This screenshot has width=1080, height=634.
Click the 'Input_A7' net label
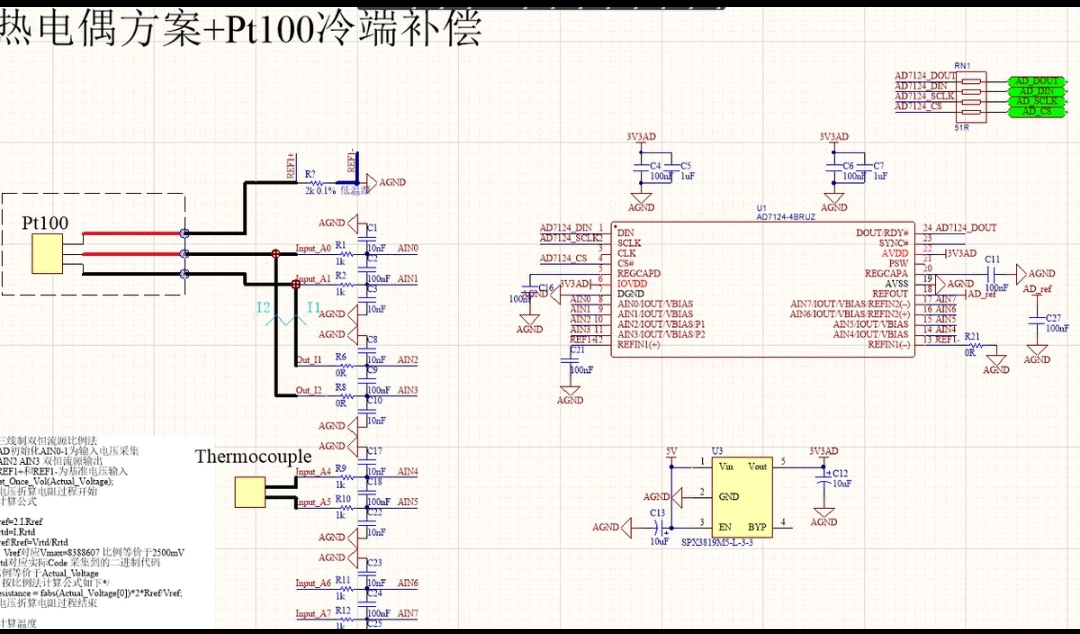pyautogui.click(x=313, y=613)
